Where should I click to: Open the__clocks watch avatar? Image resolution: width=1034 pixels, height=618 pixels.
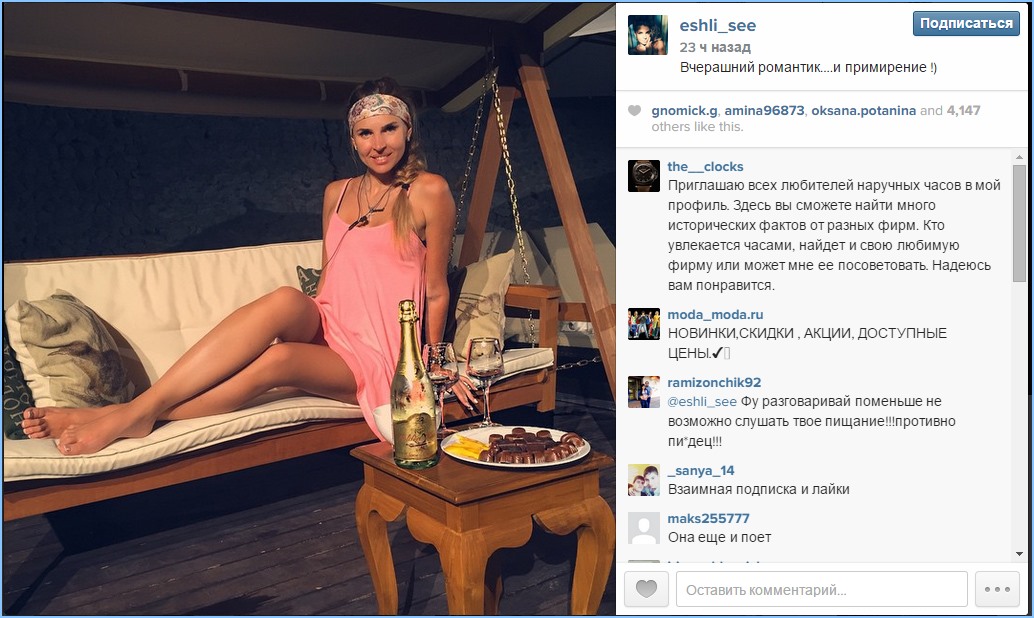tap(644, 176)
